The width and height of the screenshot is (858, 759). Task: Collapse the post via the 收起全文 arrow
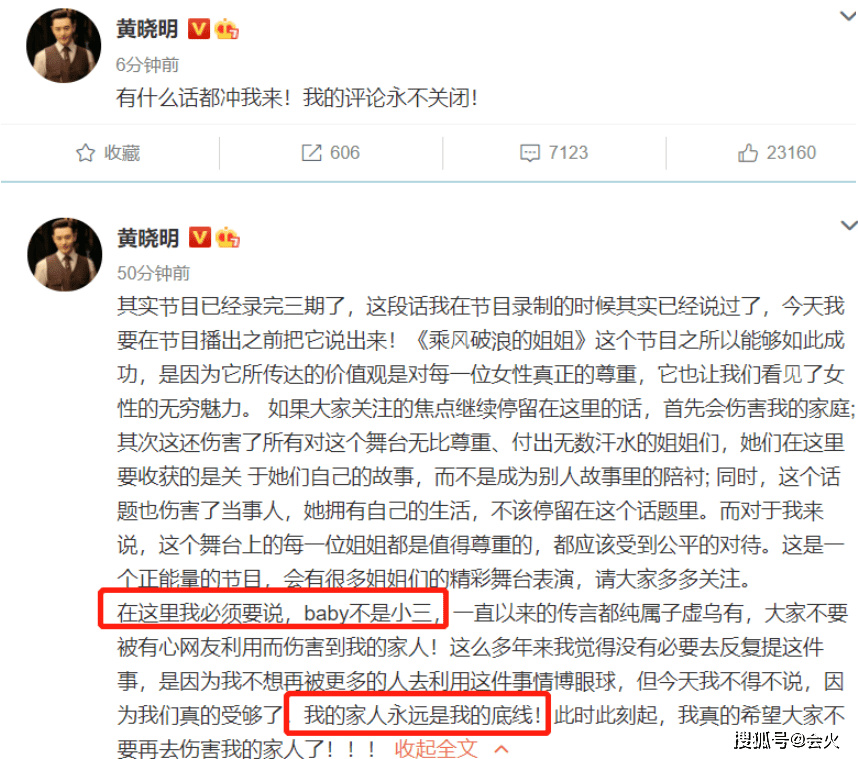tap(502, 749)
